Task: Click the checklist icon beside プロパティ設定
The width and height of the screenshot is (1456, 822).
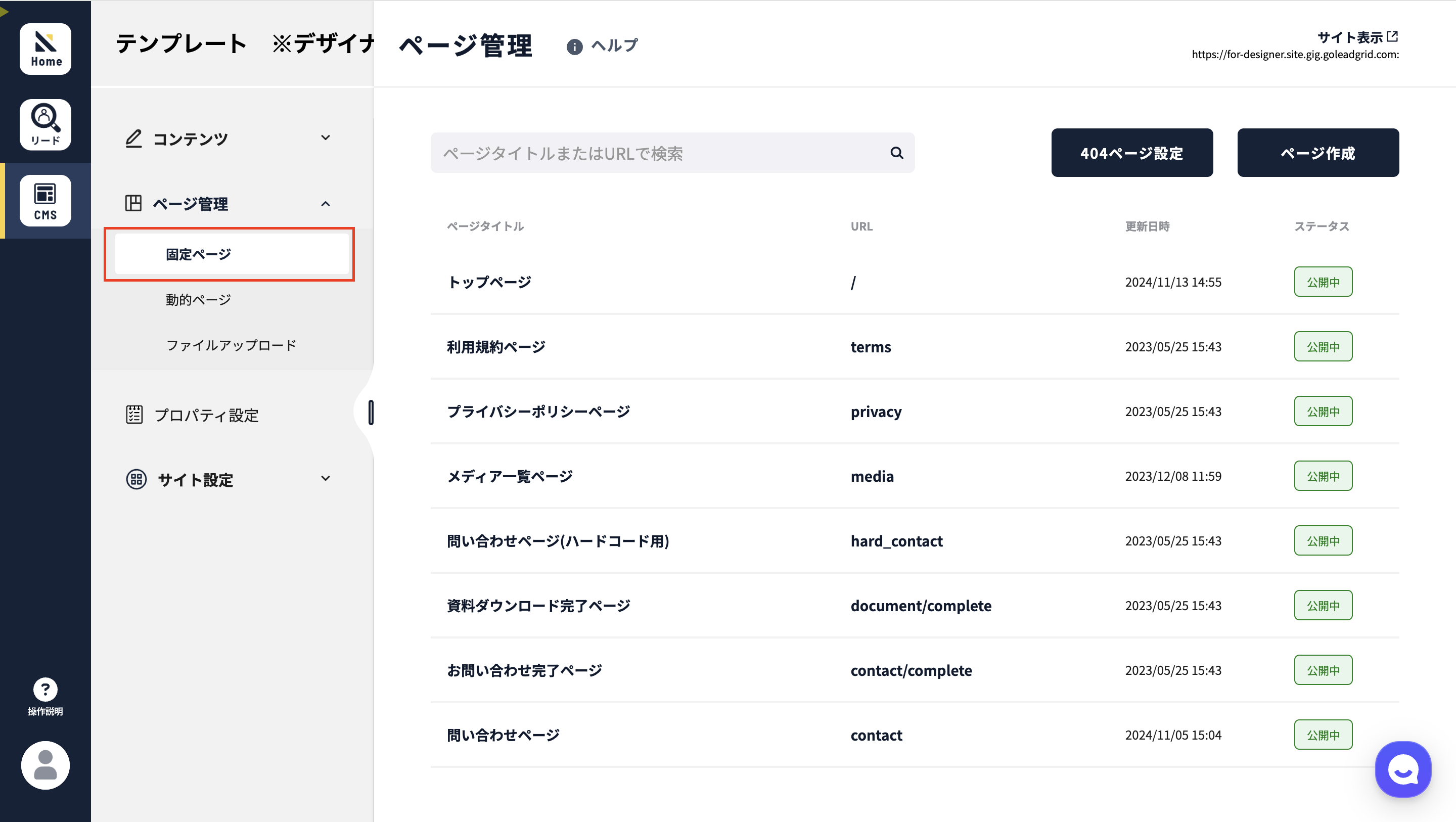Action: (134, 415)
